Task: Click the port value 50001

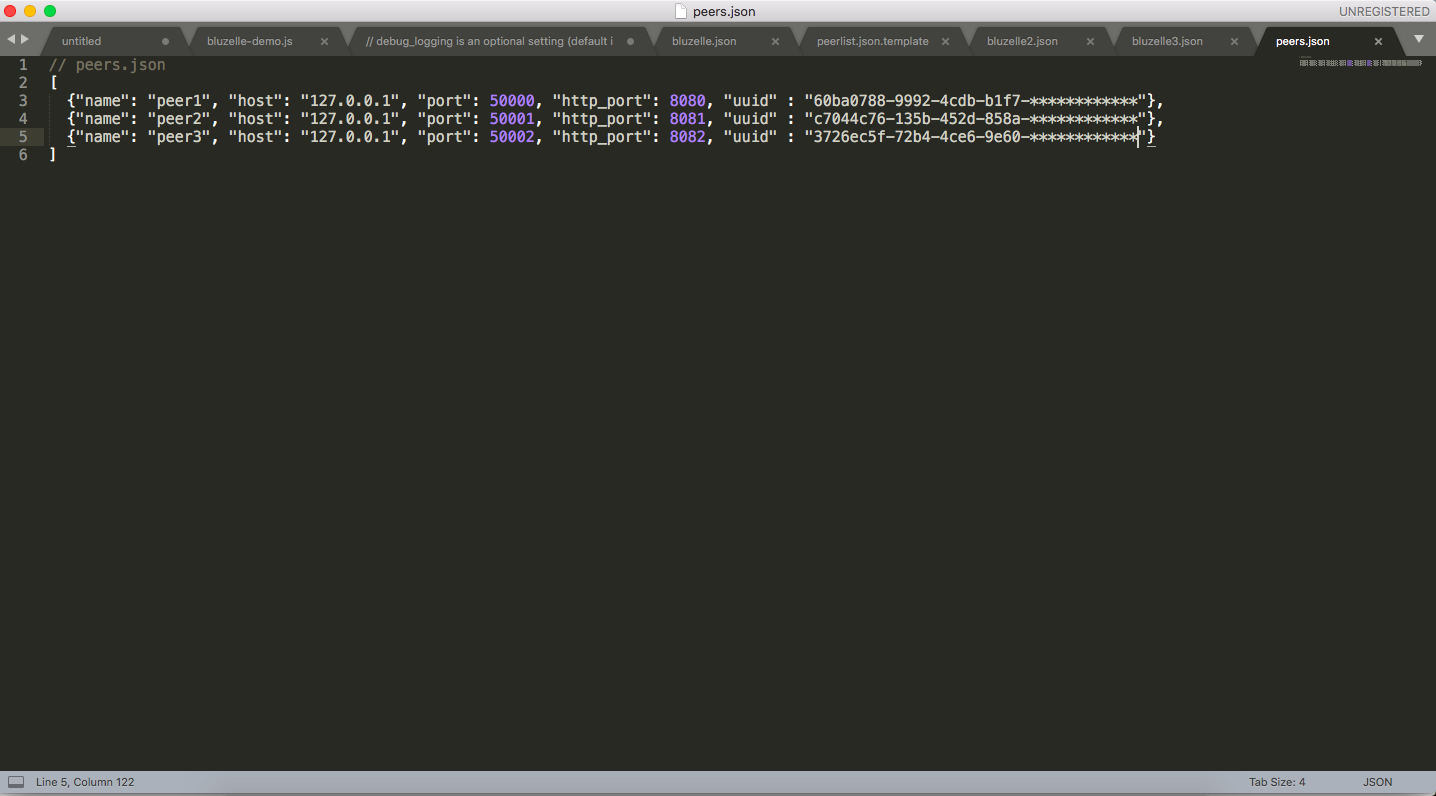Action: point(512,119)
